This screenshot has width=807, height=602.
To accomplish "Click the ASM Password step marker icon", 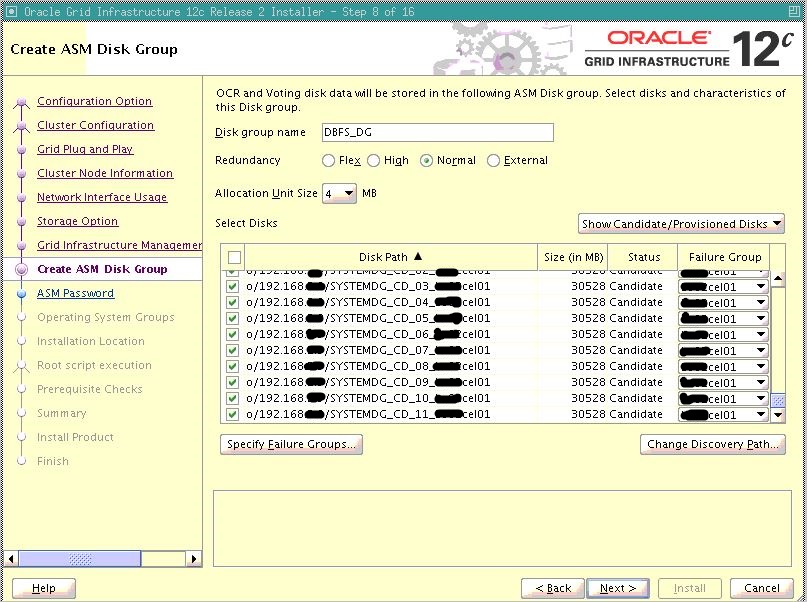I will pos(21,294).
